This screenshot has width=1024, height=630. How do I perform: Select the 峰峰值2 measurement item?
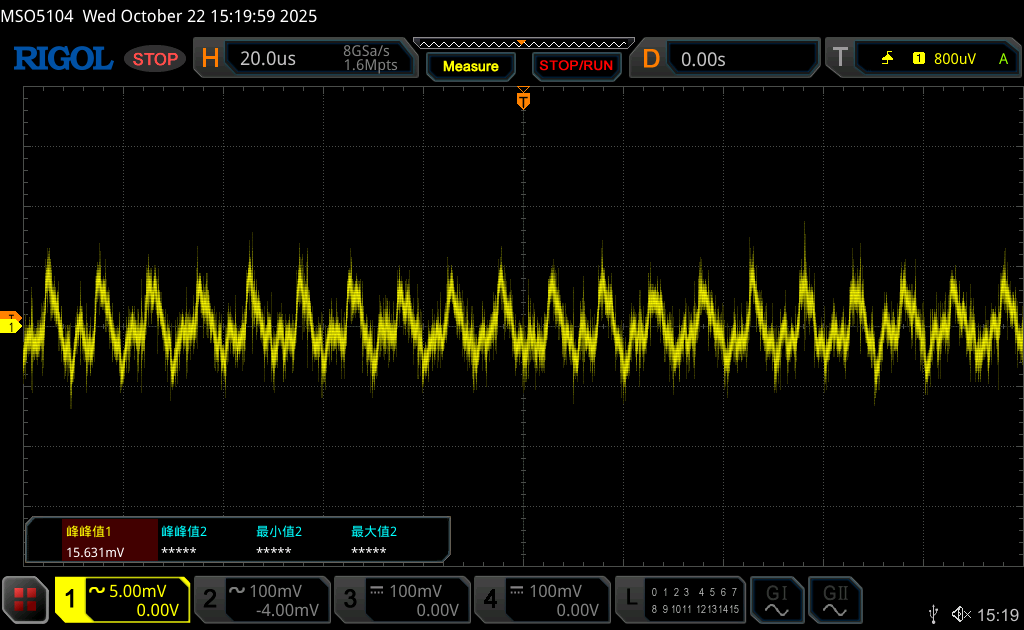(184, 531)
